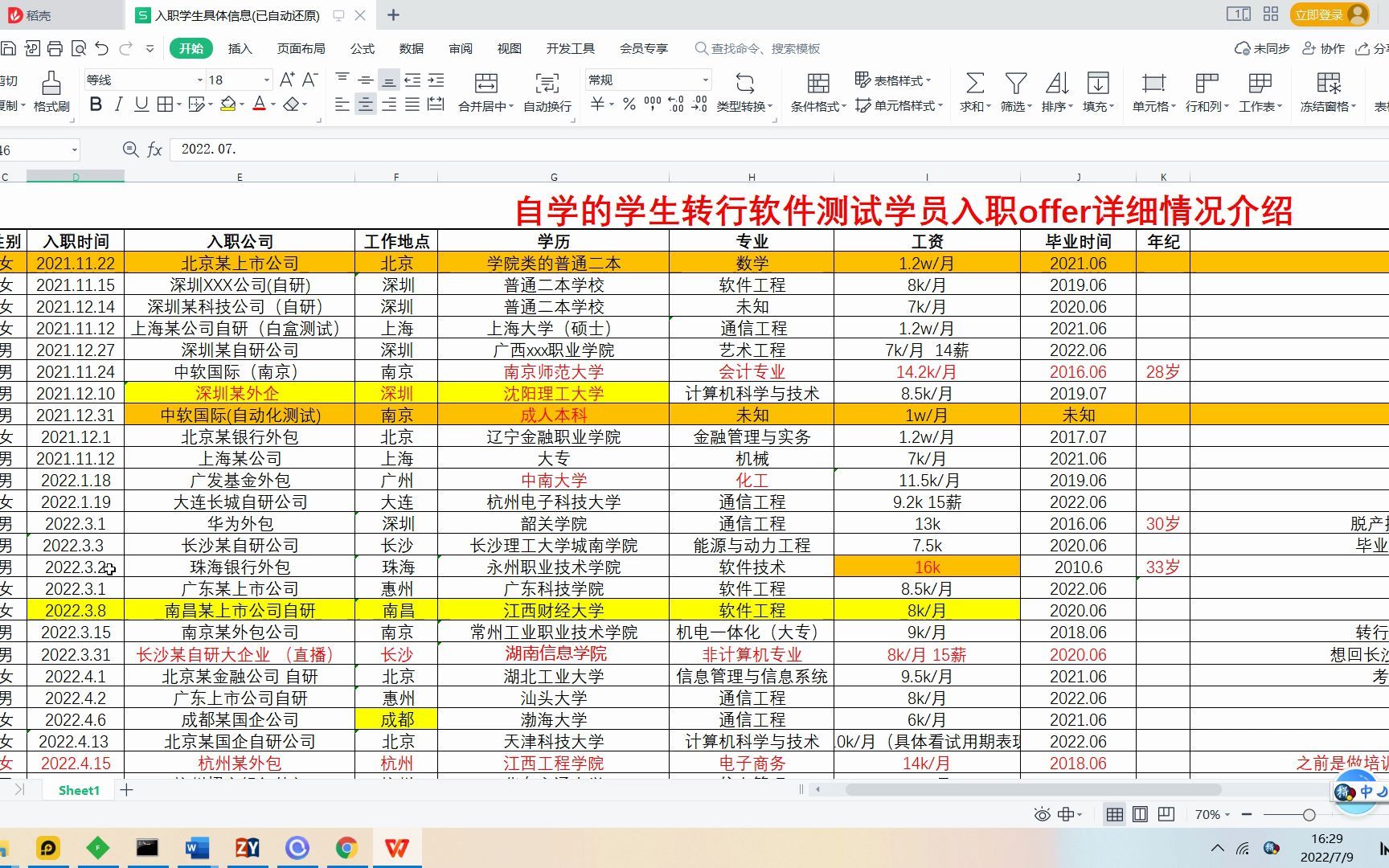Image resolution: width=1389 pixels, height=868 pixels.
Task: Toggle top vertical alignment
Action: (342, 80)
